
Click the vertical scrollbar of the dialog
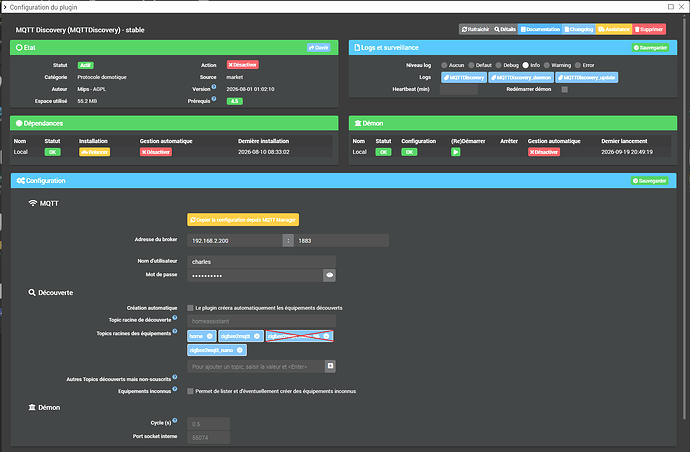pyautogui.click(x=684, y=218)
